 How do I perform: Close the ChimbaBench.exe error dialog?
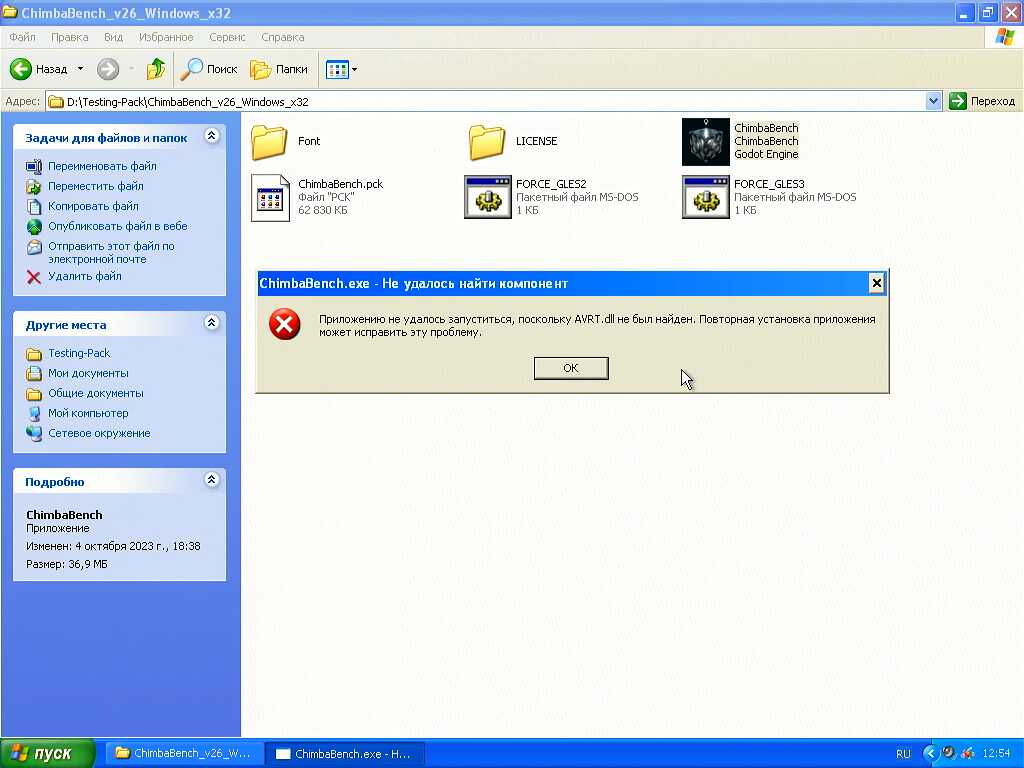[876, 283]
